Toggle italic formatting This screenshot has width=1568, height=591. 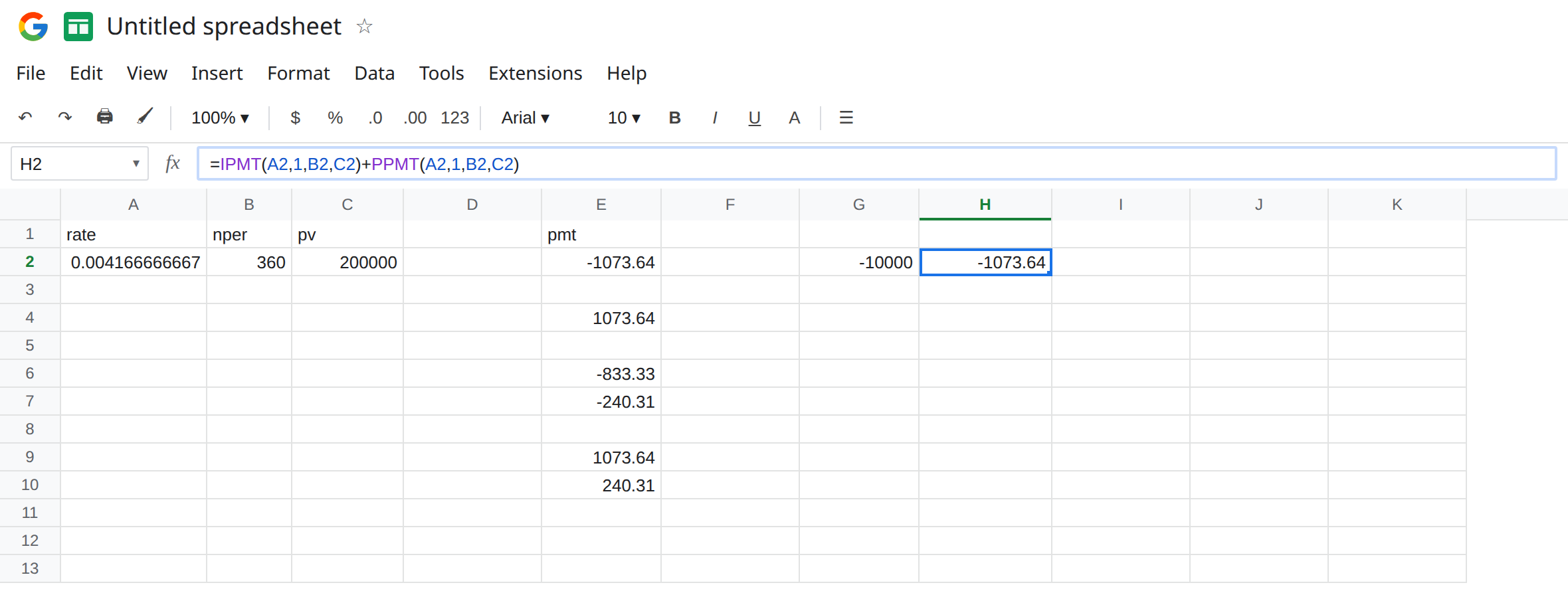point(714,118)
